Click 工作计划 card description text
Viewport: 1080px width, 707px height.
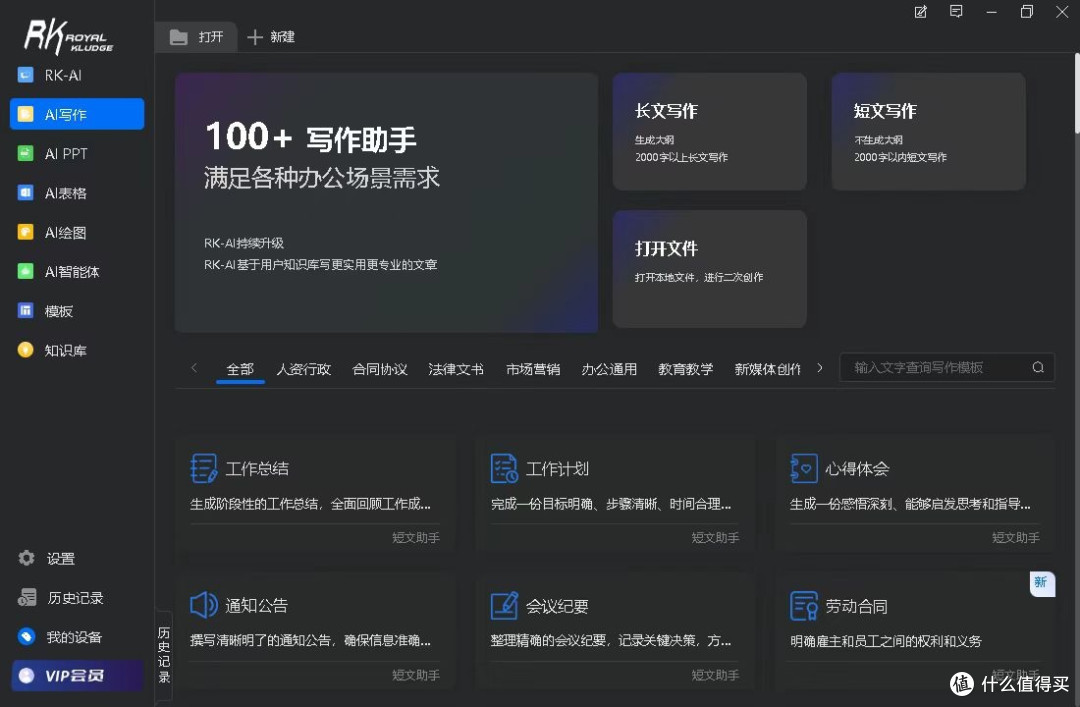611,504
